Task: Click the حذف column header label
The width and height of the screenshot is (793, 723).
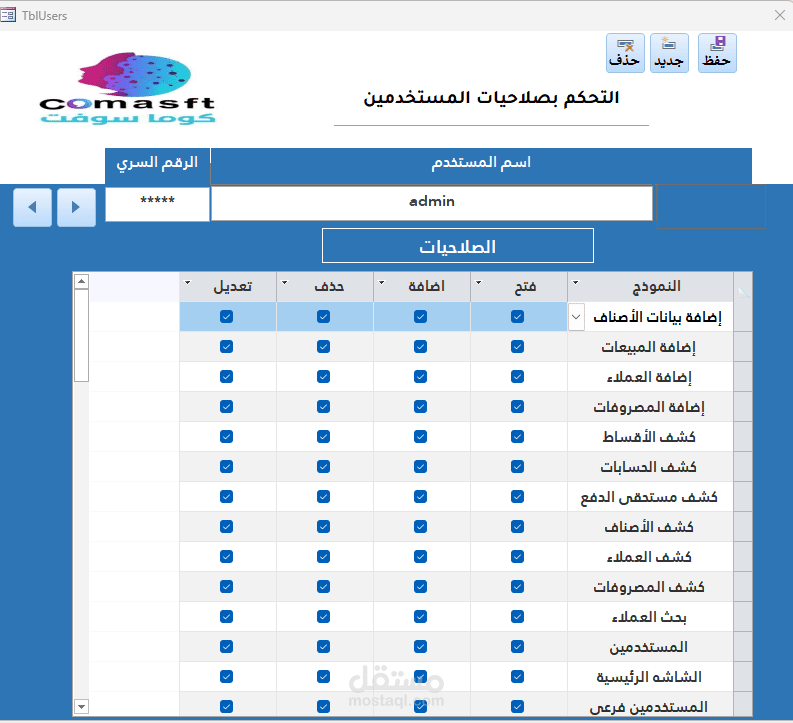Action: pos(329,287)
